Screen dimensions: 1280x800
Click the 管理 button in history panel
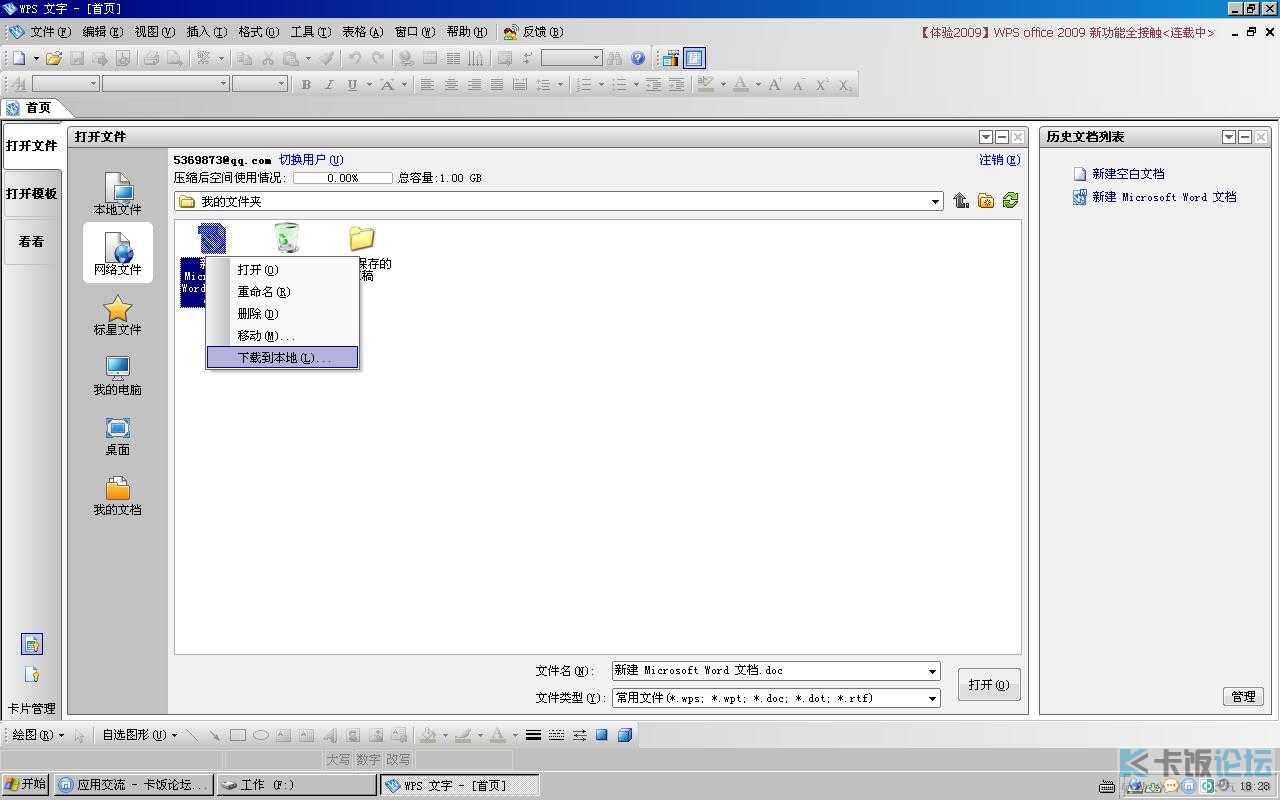1243,697
